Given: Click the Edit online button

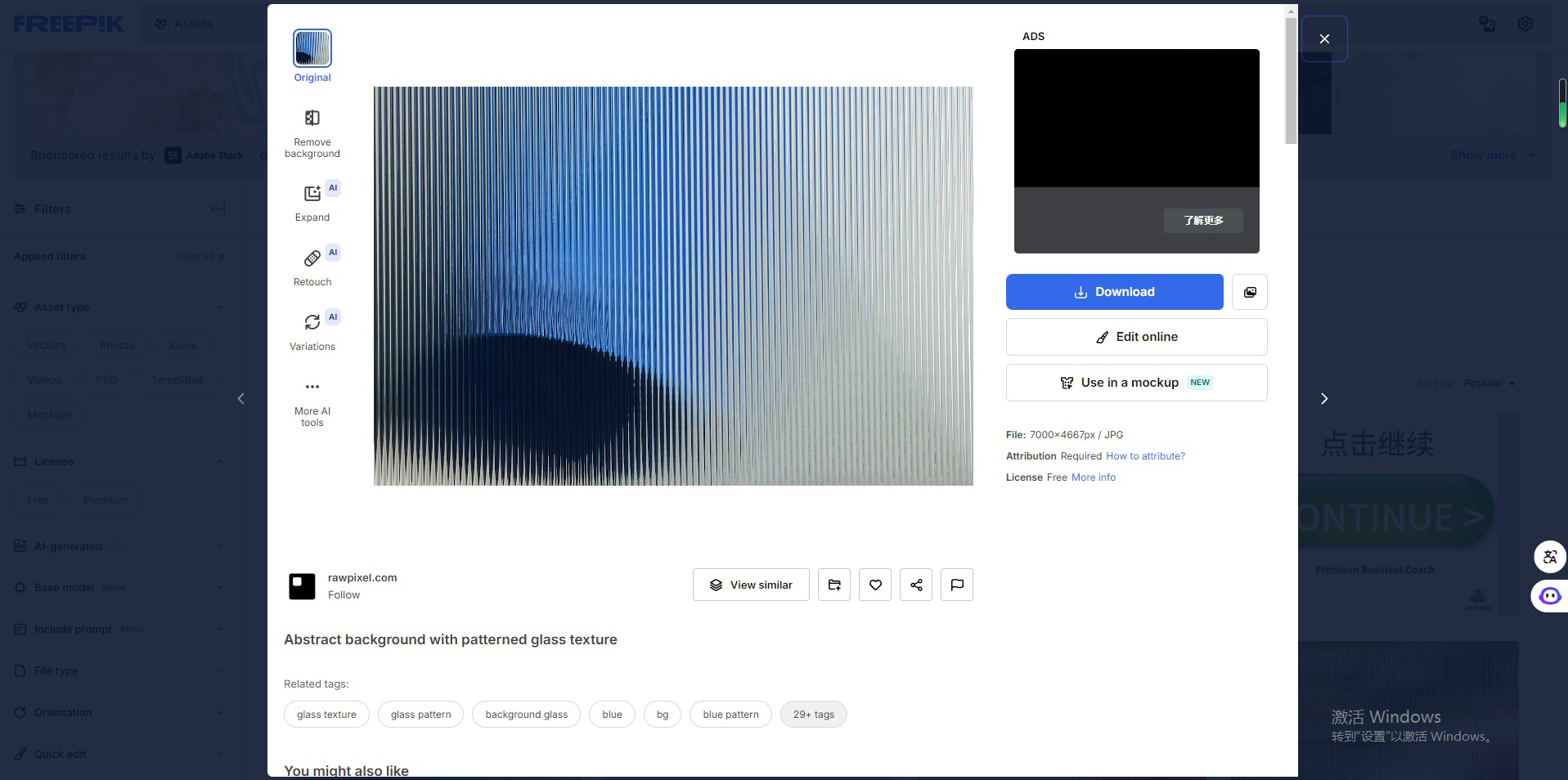Looking at the screenshot, I should 1137,337.
